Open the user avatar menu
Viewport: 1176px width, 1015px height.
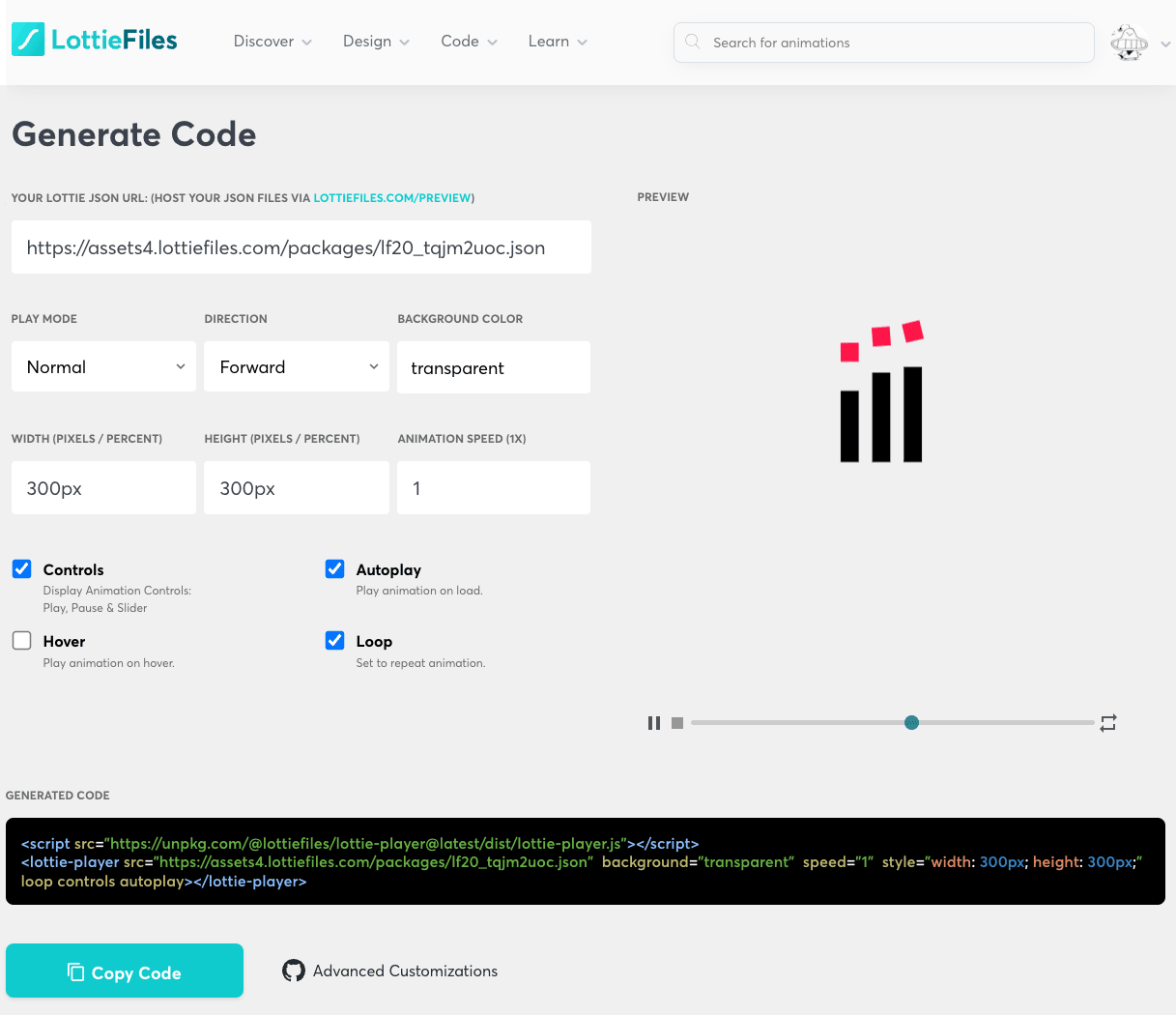1129,43
